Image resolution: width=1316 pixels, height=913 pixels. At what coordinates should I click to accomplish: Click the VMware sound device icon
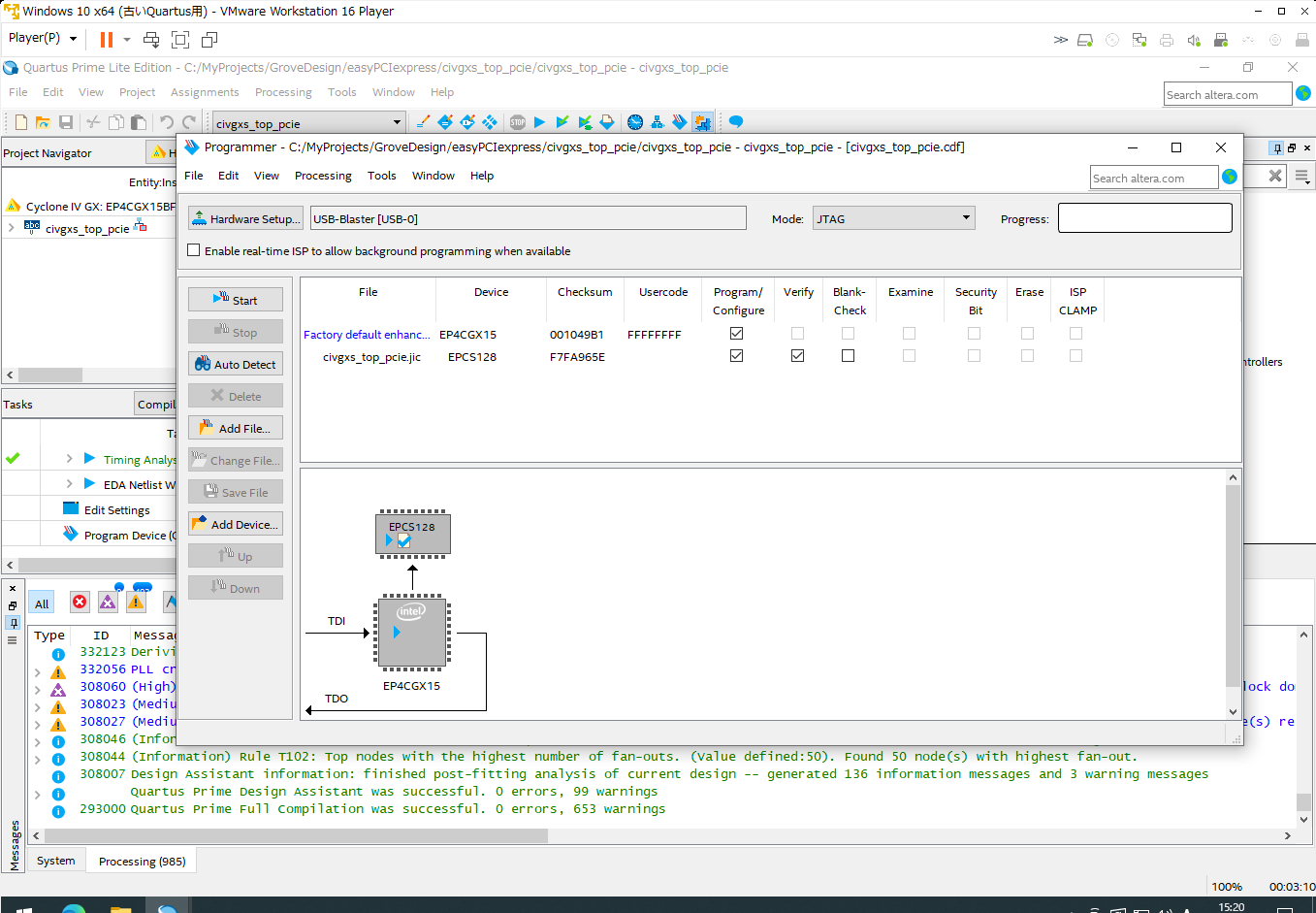1194,40
